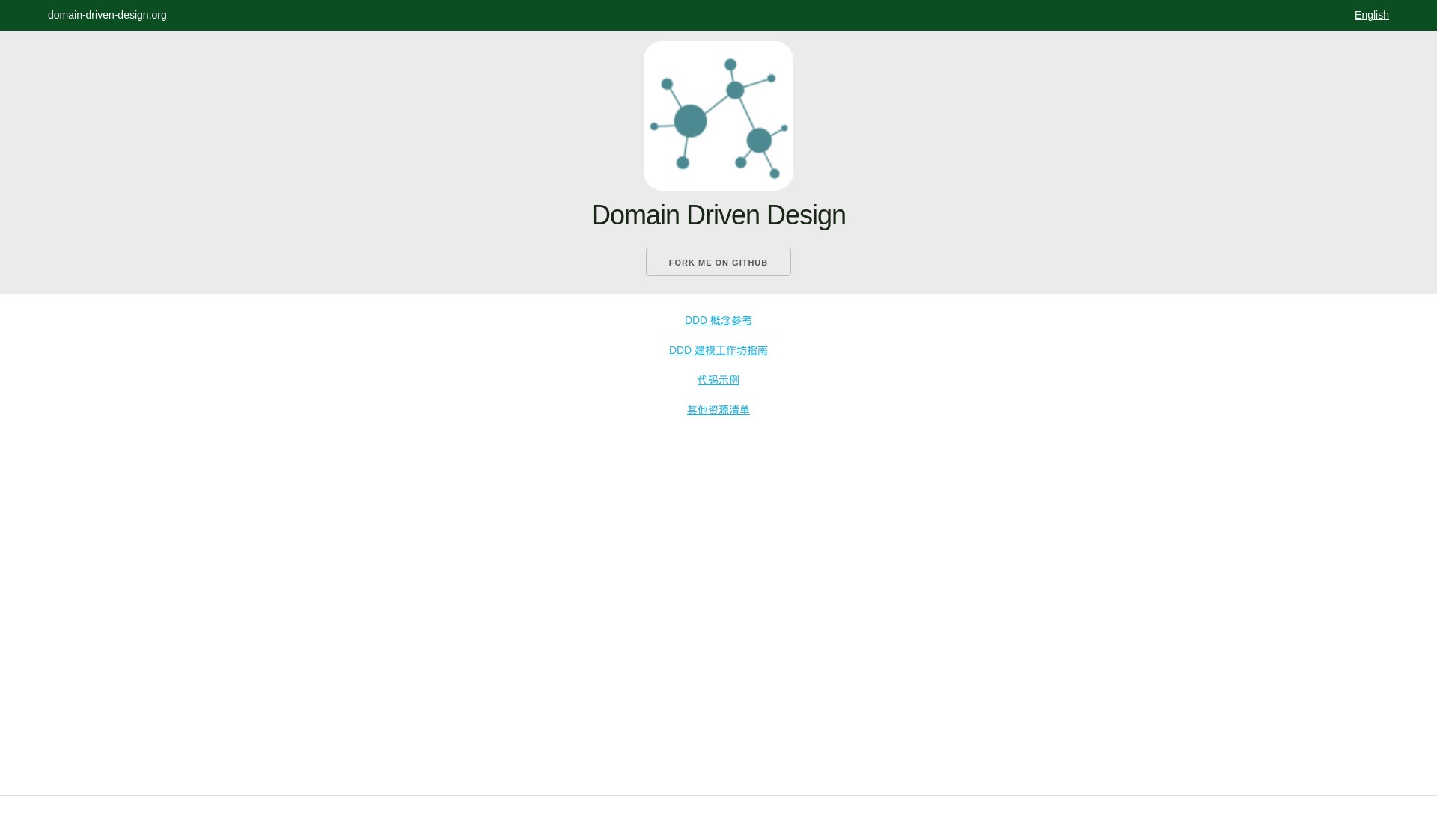Viewport: 1437px width, 840px height.
Task: Switch language to English
Action: pyautogui.click(x=1371, y=15)
